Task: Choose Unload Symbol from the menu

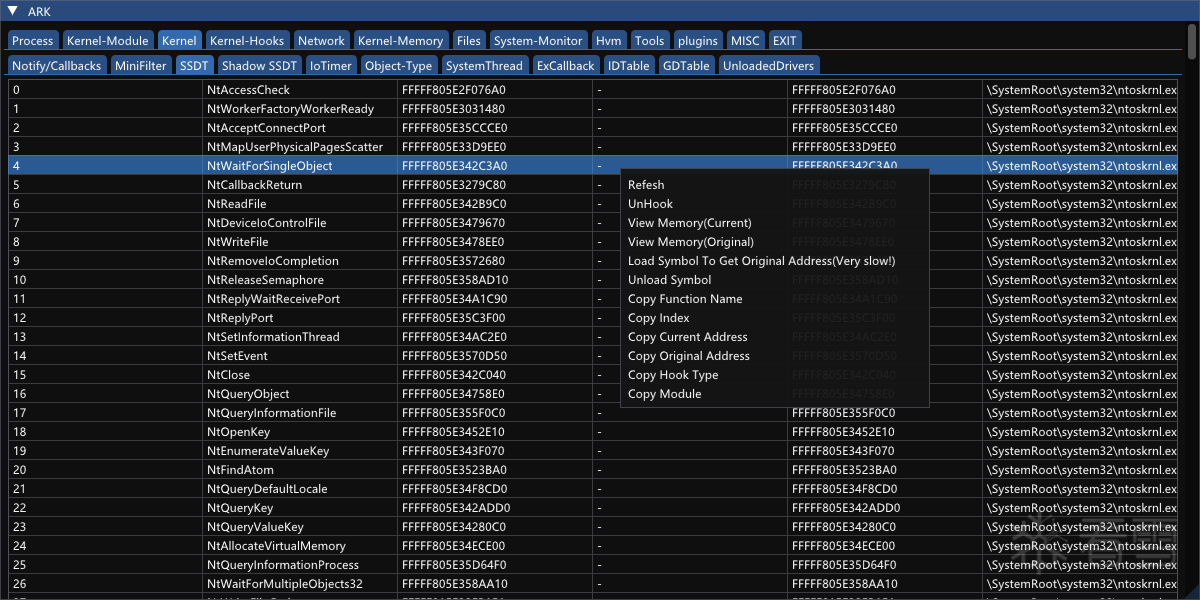Action: [775, 280]
